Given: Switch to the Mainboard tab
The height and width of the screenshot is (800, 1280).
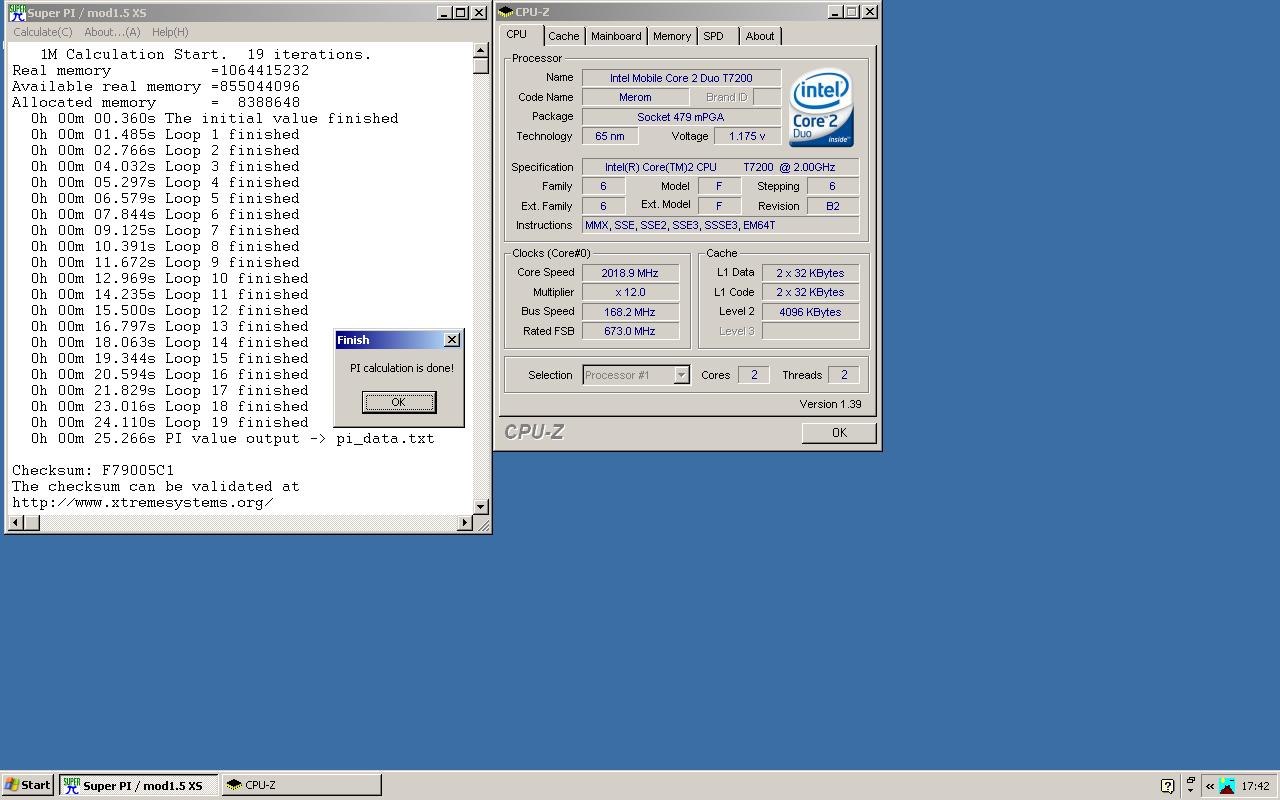Looking at the screenshot, I should click(x=616, y=36).
